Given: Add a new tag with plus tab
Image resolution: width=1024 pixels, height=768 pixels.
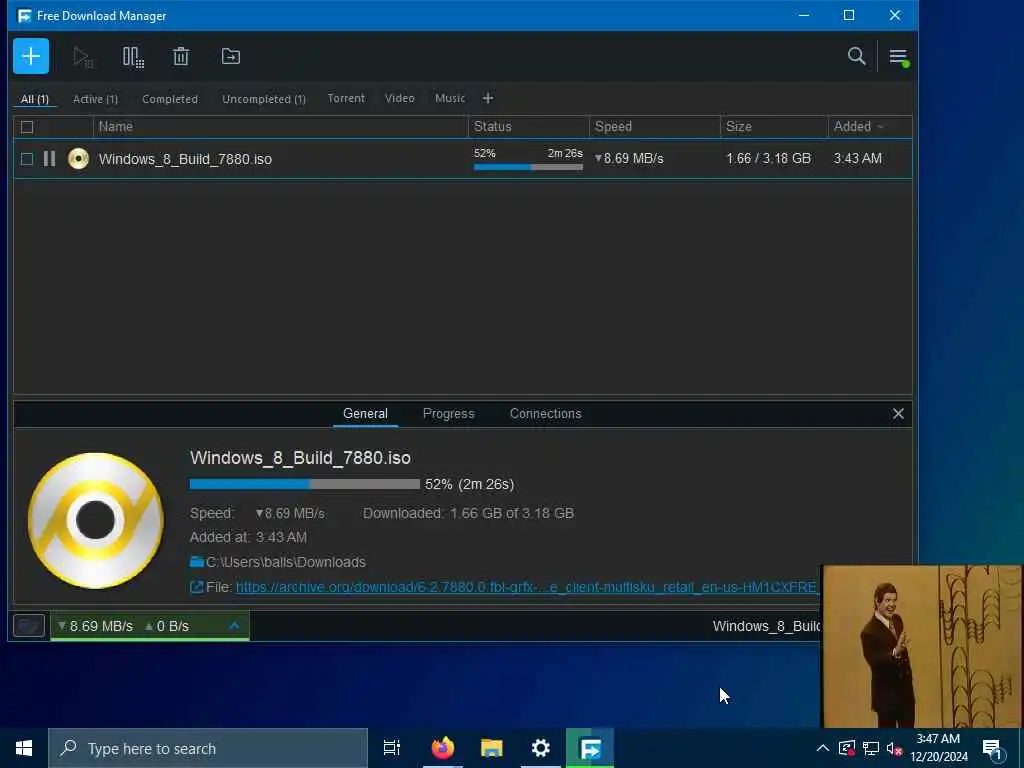Looking at the screenshot, I should click(488, 98).
